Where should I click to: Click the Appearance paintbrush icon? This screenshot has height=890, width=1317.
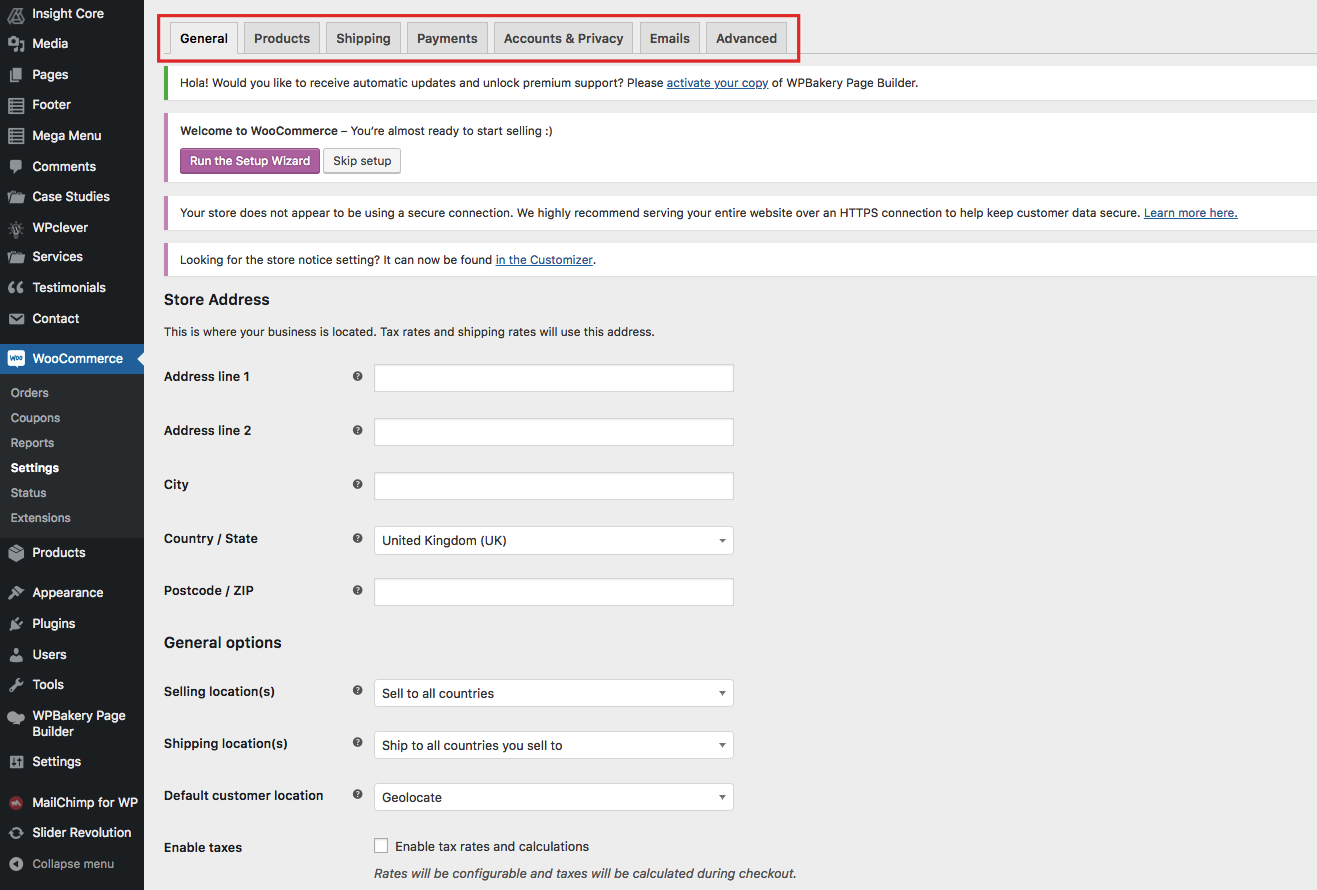[x=16, y=593]
